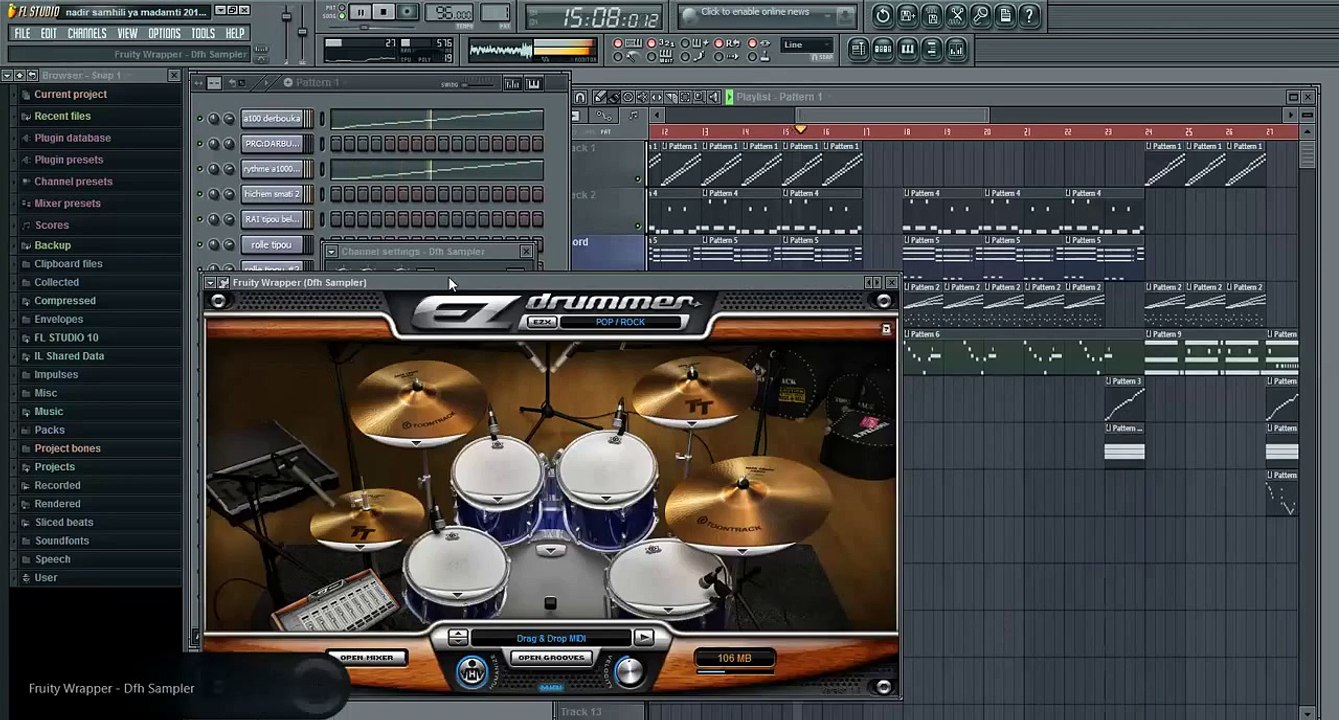This screenshot has width=1339, height=720.
Task: Toggle step 1 of PRC:DARBU channel
Action: click(x=336, y=144)
